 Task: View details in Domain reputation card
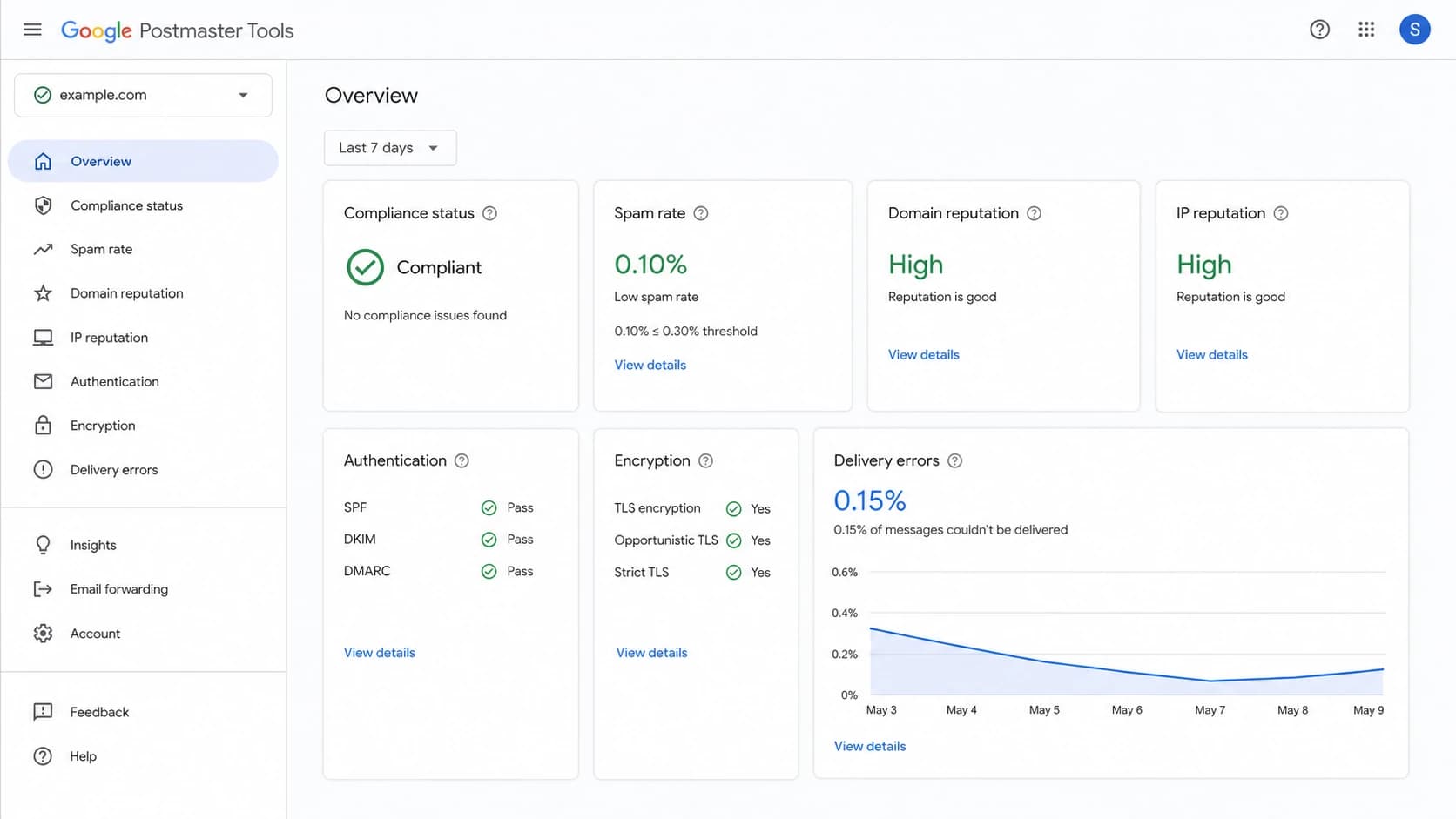pos(924,354)
